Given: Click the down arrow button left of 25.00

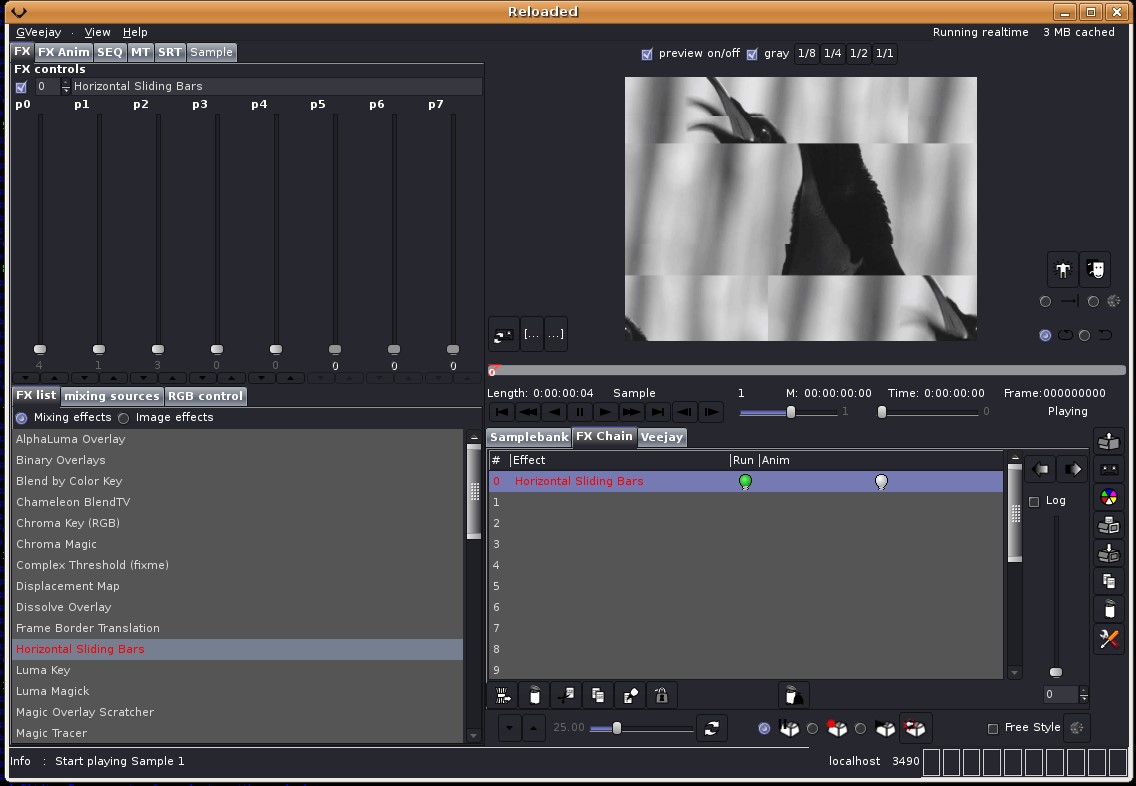Looking at the screenshot, I should point(509,728).
